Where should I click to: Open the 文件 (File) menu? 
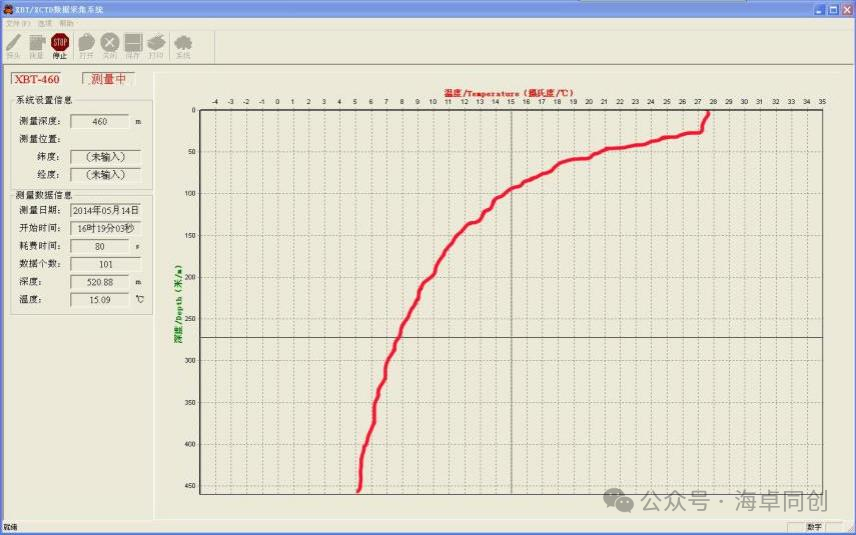click(x=18, y=22)
